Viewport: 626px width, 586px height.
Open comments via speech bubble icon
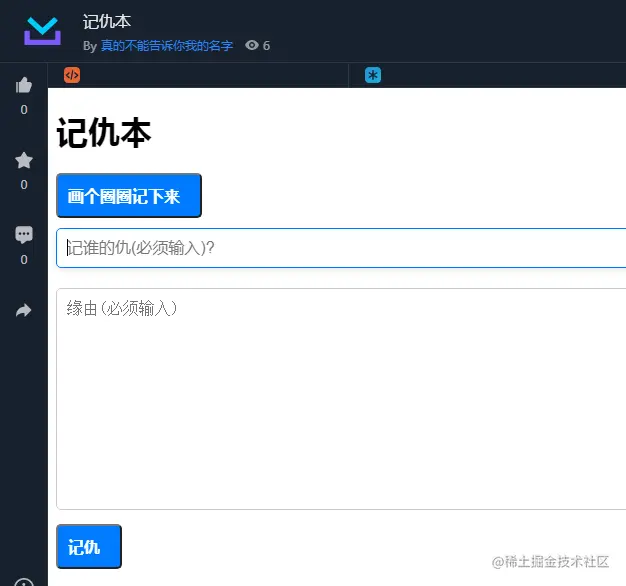[x=24, y=235]
